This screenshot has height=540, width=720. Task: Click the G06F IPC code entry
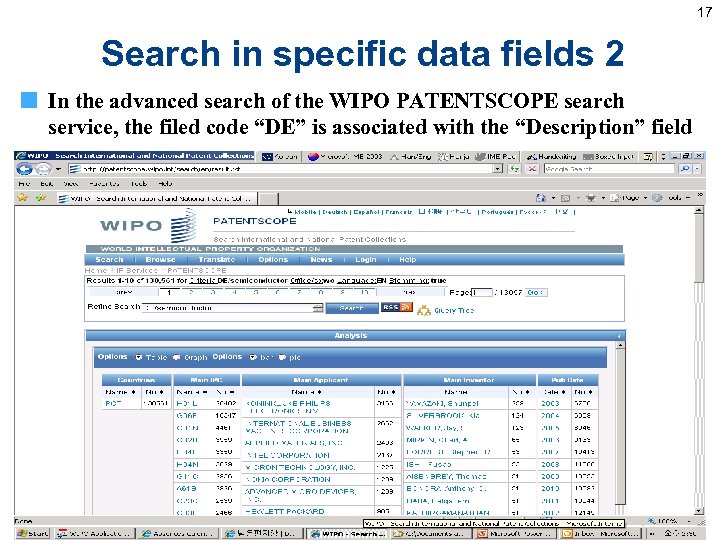186,416
